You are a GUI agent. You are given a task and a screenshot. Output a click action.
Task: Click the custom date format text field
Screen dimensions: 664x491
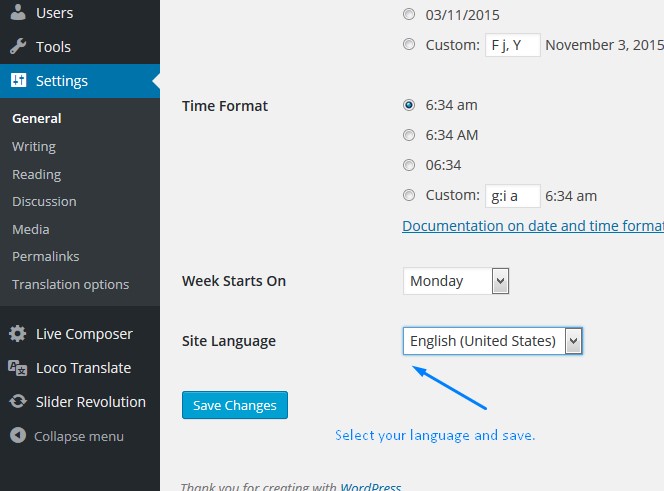pyautogui.click(x=512, y=45)
